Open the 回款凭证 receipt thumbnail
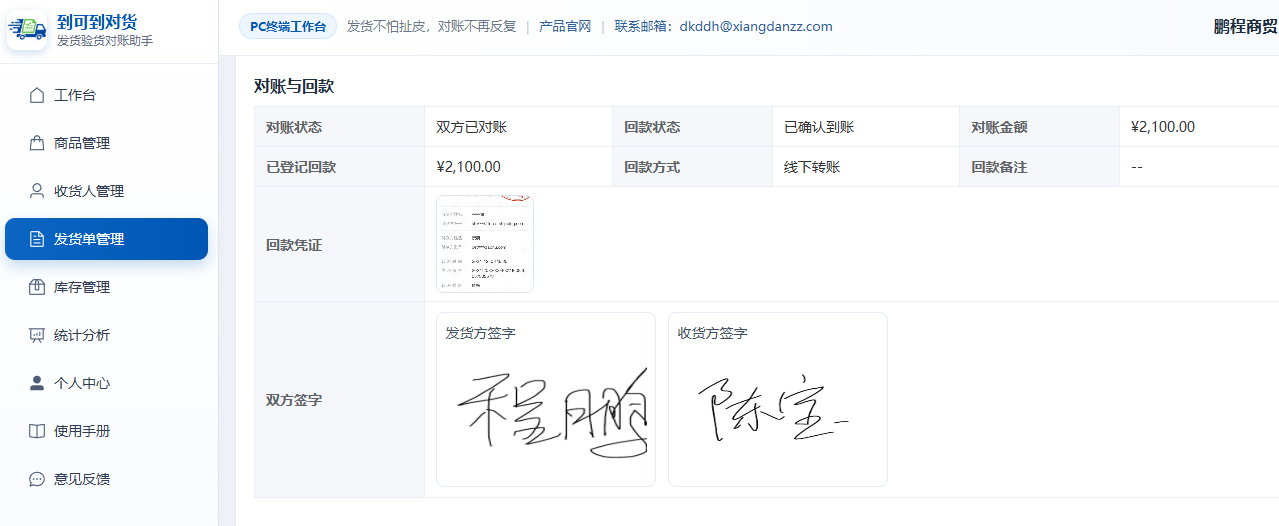Viewport: 1279px width, 526px height. tap(485, 244)
